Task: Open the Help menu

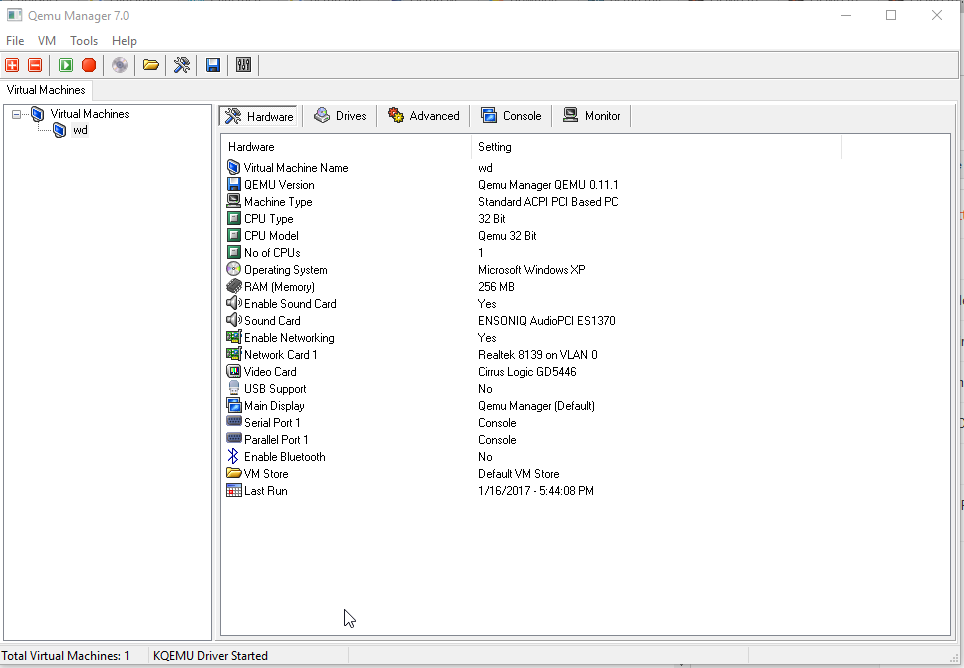Action: coord(124,41)
